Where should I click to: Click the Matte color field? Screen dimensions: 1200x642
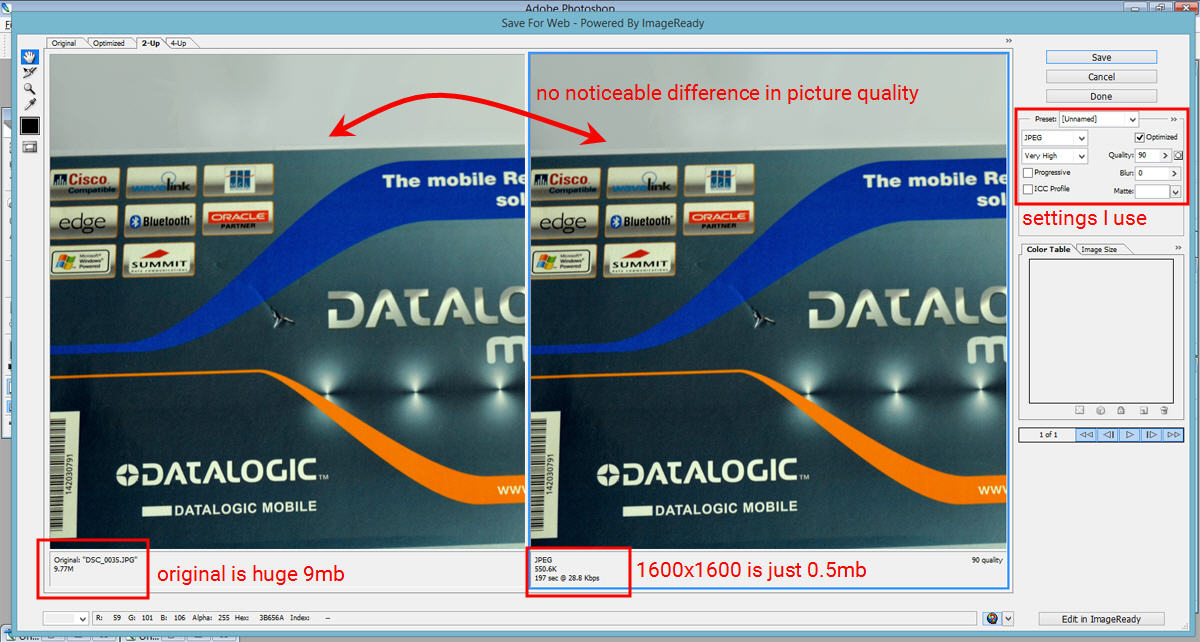(x=1152, y=191)
